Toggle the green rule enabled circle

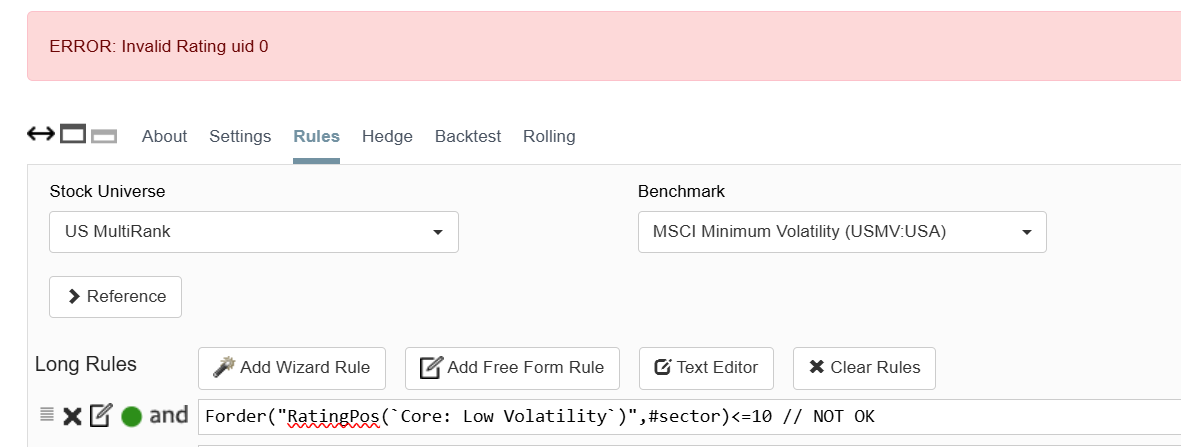pyautogui.click(x=131, y=416)
